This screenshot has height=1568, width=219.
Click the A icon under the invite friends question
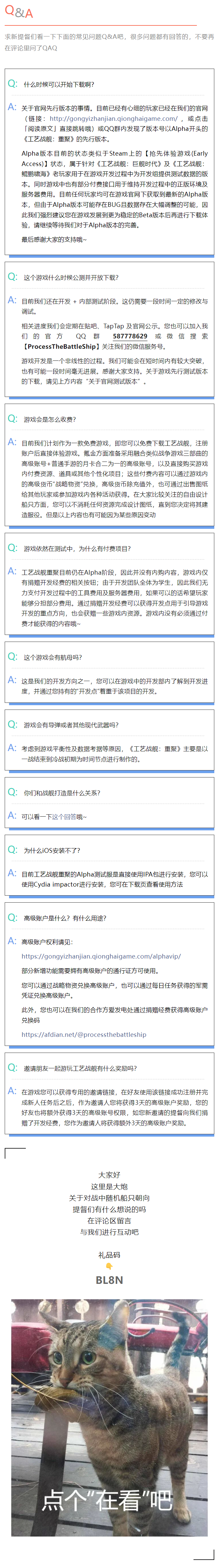pyautogui.click(x=12, y=1091)
